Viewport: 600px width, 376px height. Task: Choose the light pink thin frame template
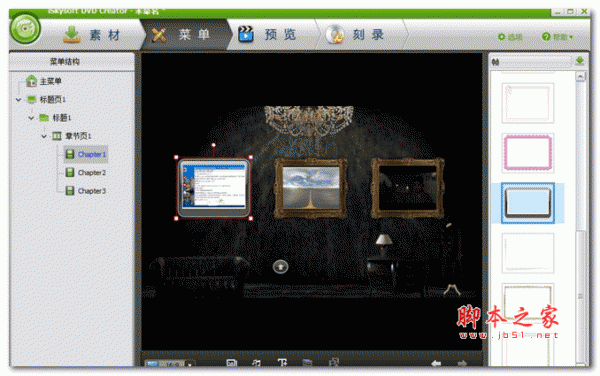528,103
